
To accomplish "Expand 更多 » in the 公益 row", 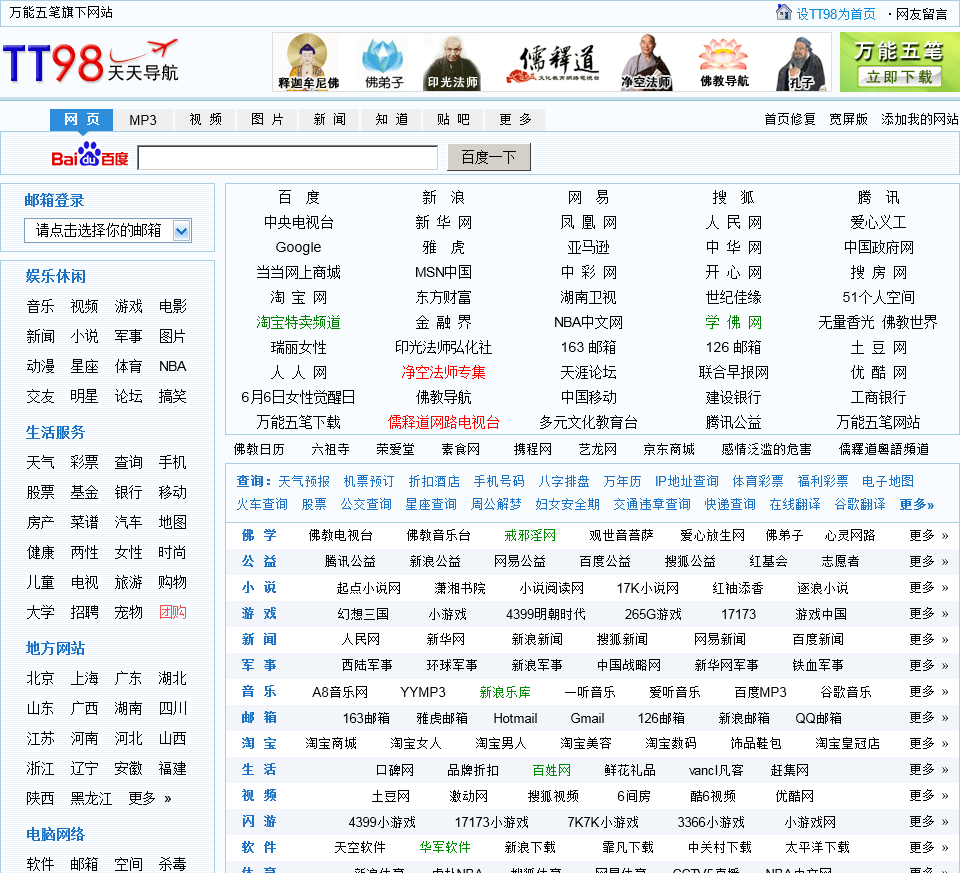I will tap(929, 561).
